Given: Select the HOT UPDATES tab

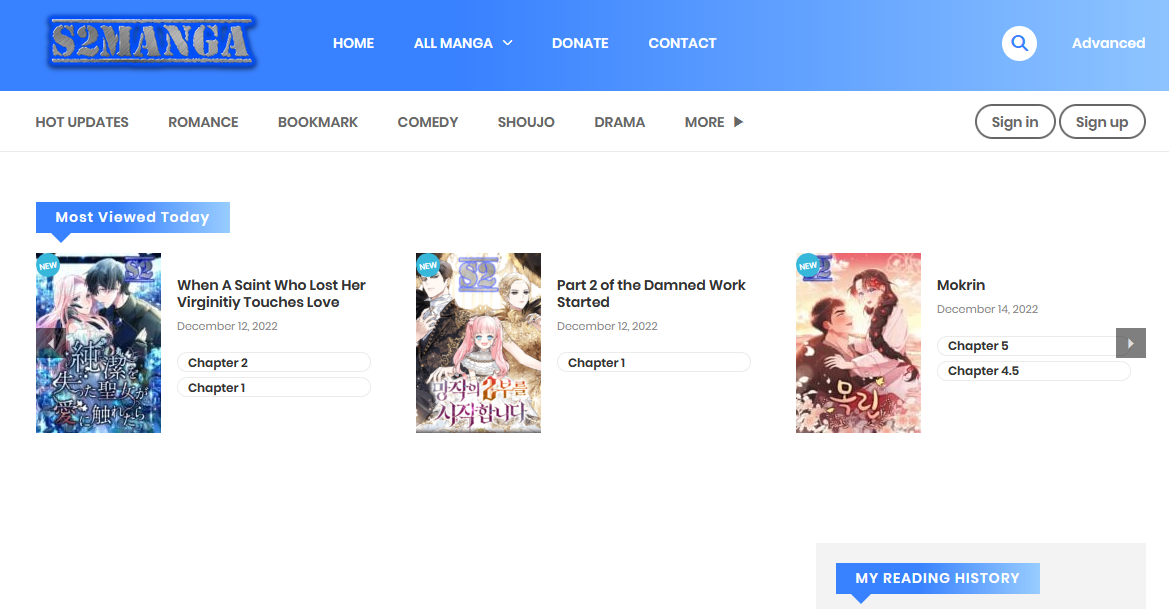Looking at the screenshot, I should [x=82, y=122].
